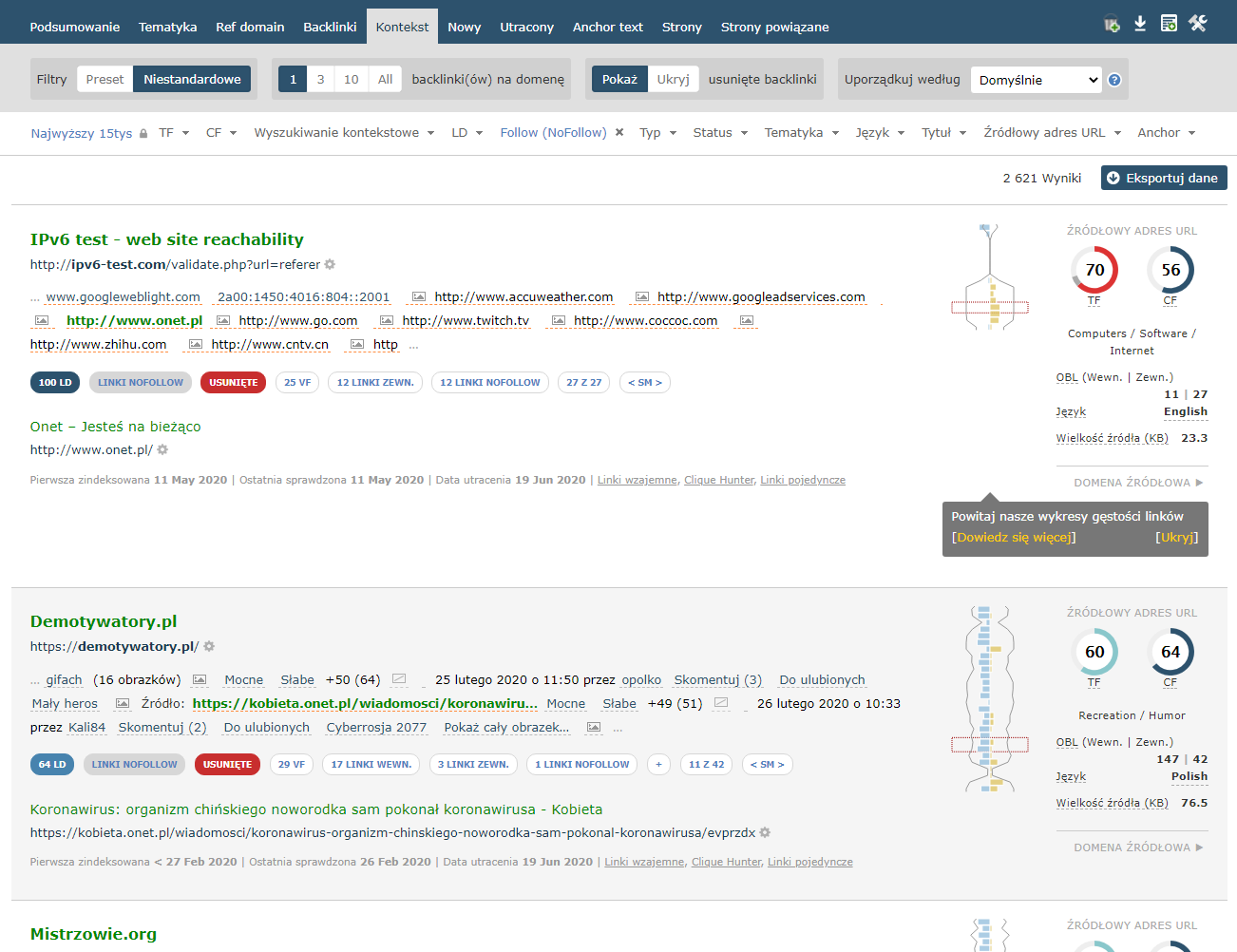
Task: Click the create report icon
Action: click(1169, 24)
